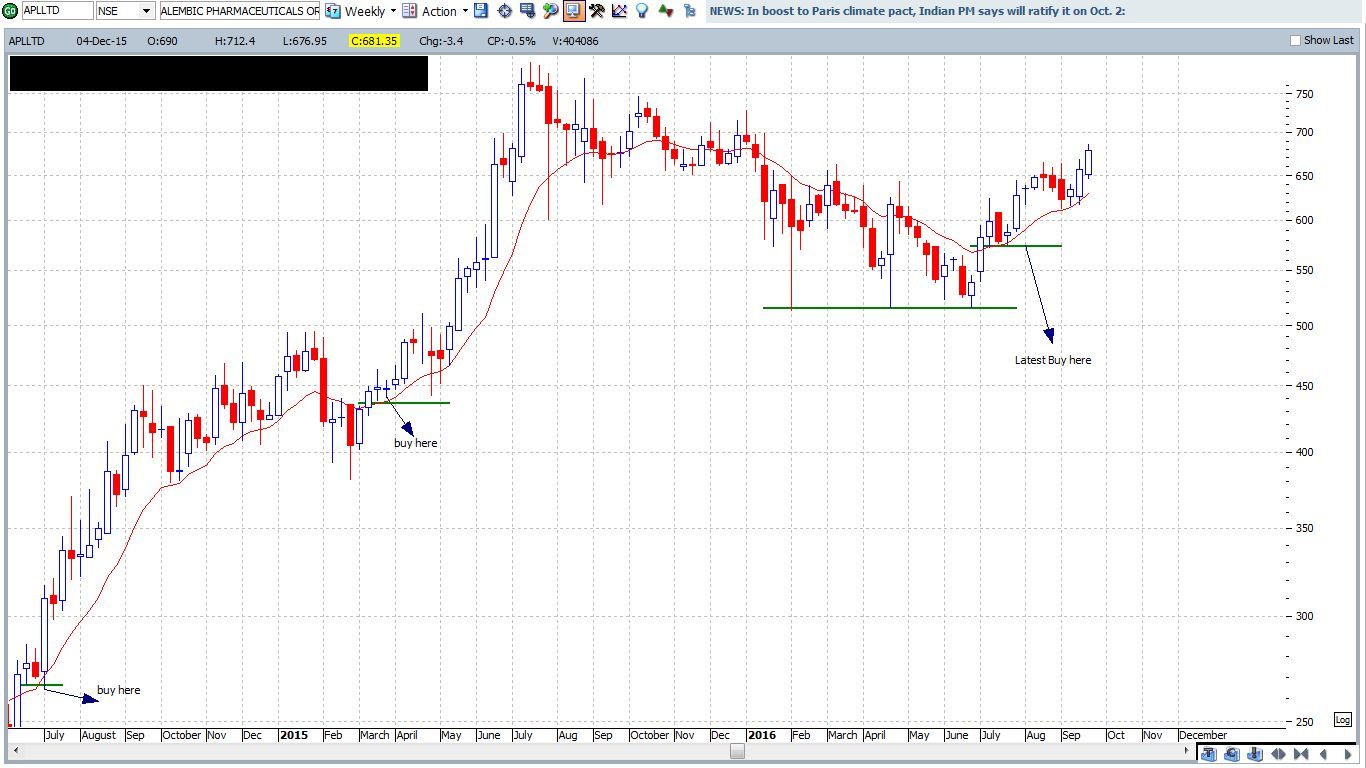Click the T text tool icon at bottom

click(x=1208, y=754)
